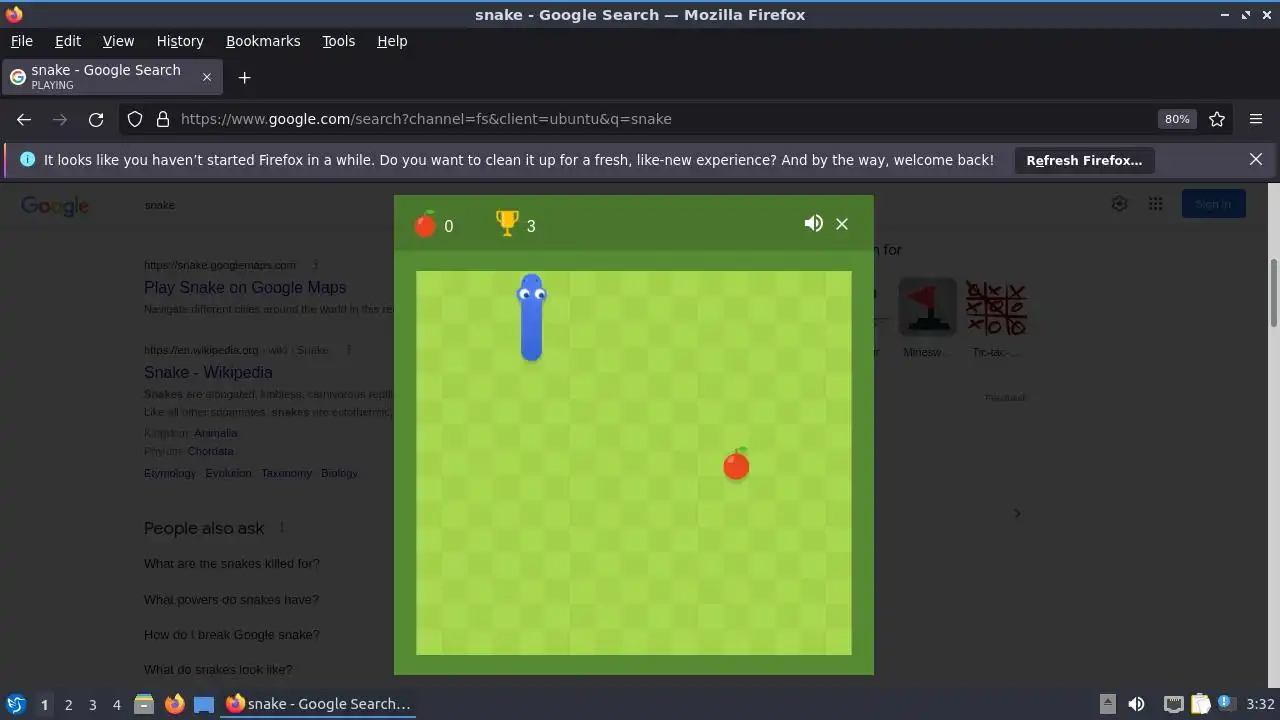
Task: Open the Google apps grid
Action: click(1156, 204)
